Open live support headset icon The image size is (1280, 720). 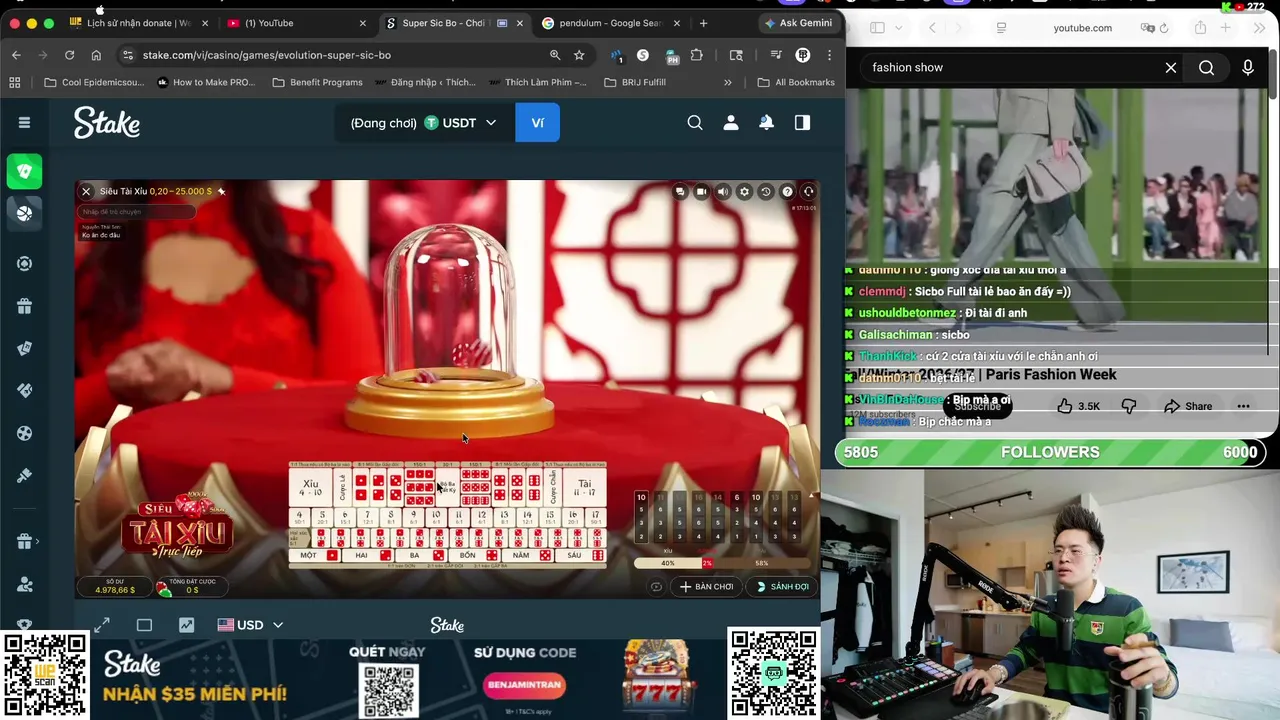(809, 192)
